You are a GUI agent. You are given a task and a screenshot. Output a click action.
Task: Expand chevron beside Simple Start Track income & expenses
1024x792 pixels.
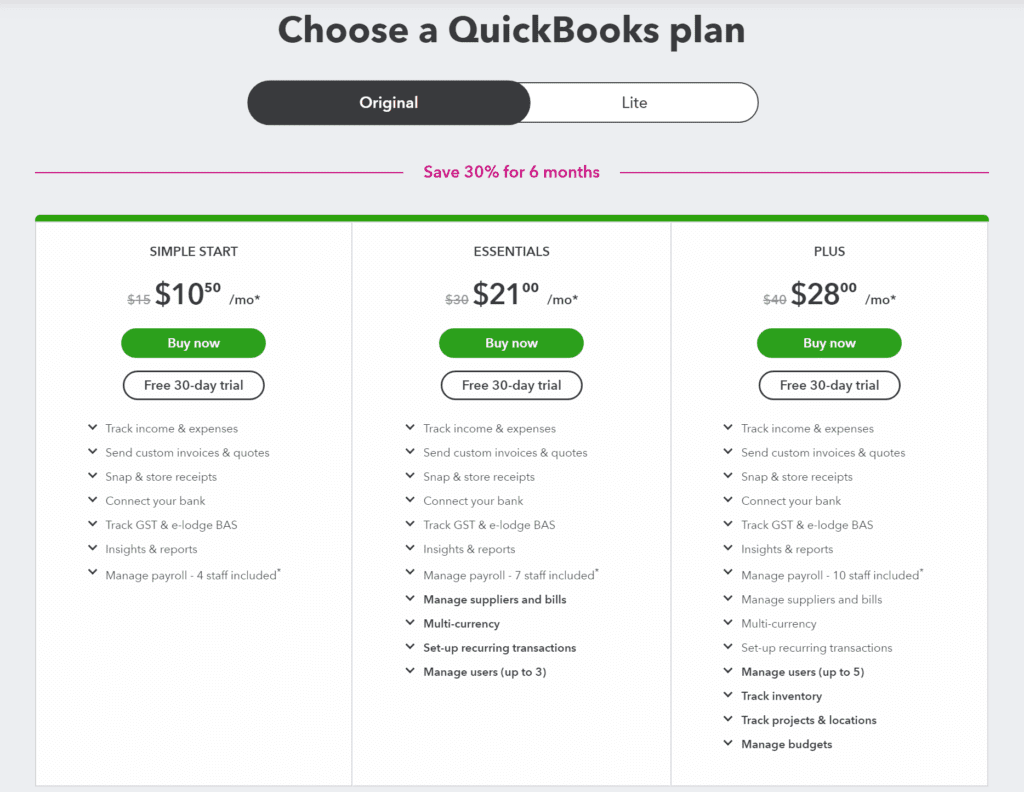tap(93, 428)
